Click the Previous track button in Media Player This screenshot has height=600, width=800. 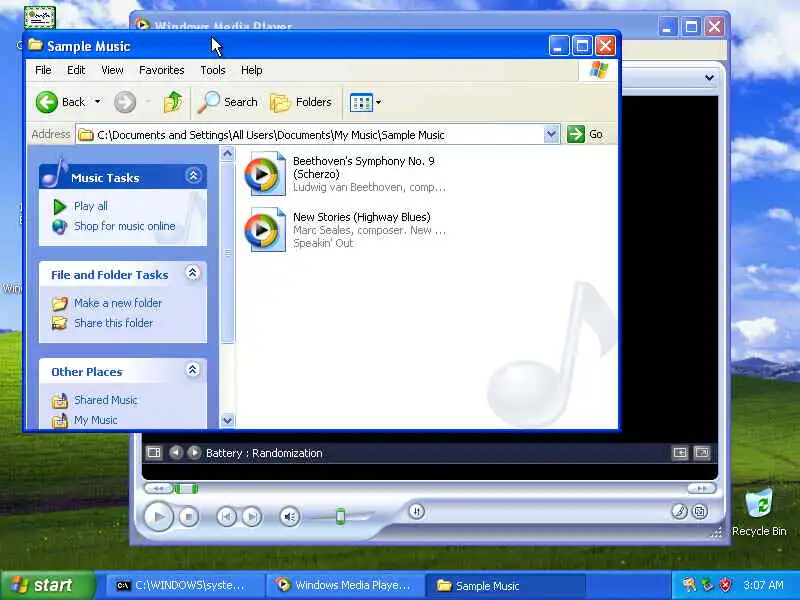pyautogui.click(x=227, y=517)
